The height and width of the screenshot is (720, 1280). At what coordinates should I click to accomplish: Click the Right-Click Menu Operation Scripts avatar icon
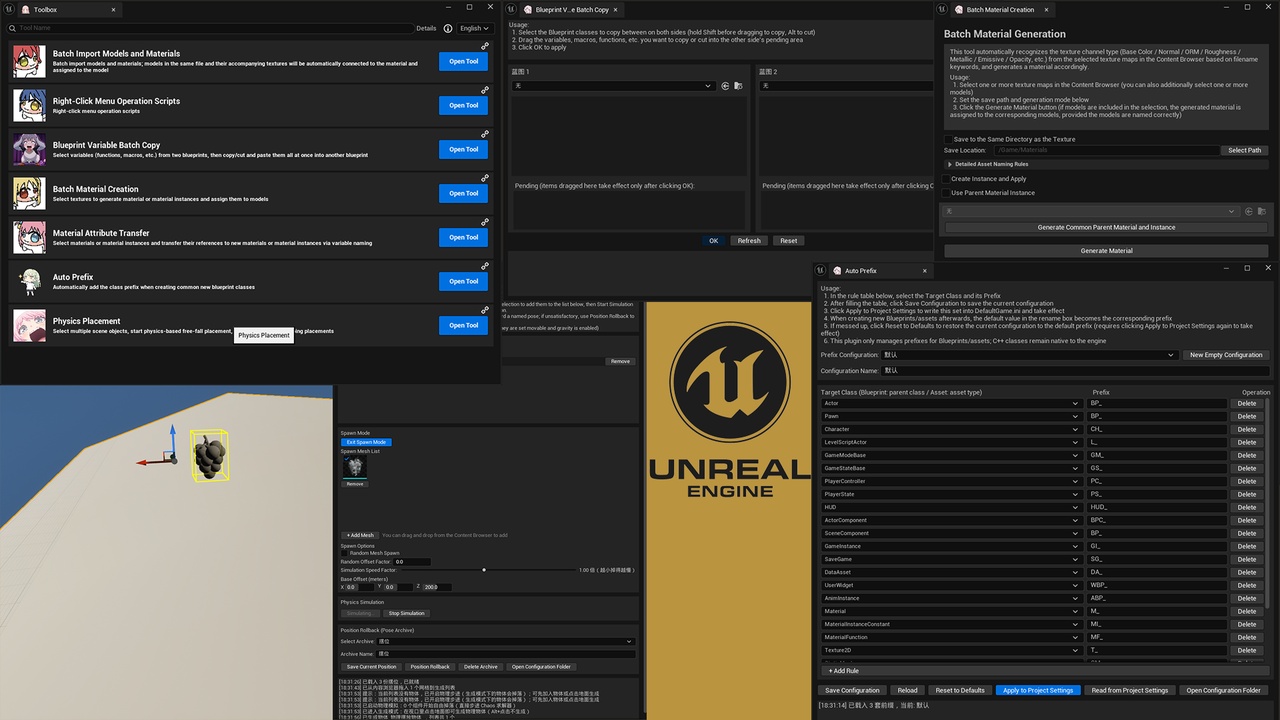[x=29, y=105]
